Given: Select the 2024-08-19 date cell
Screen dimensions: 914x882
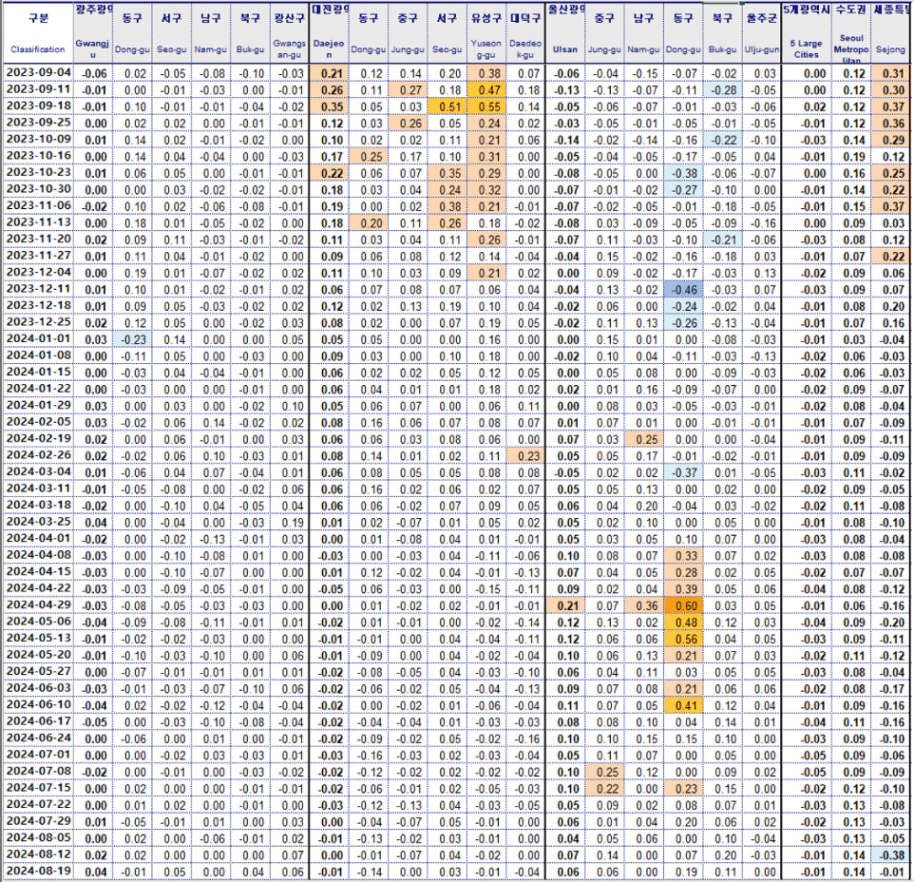Looking at the screenshot, I should point(38,871).
